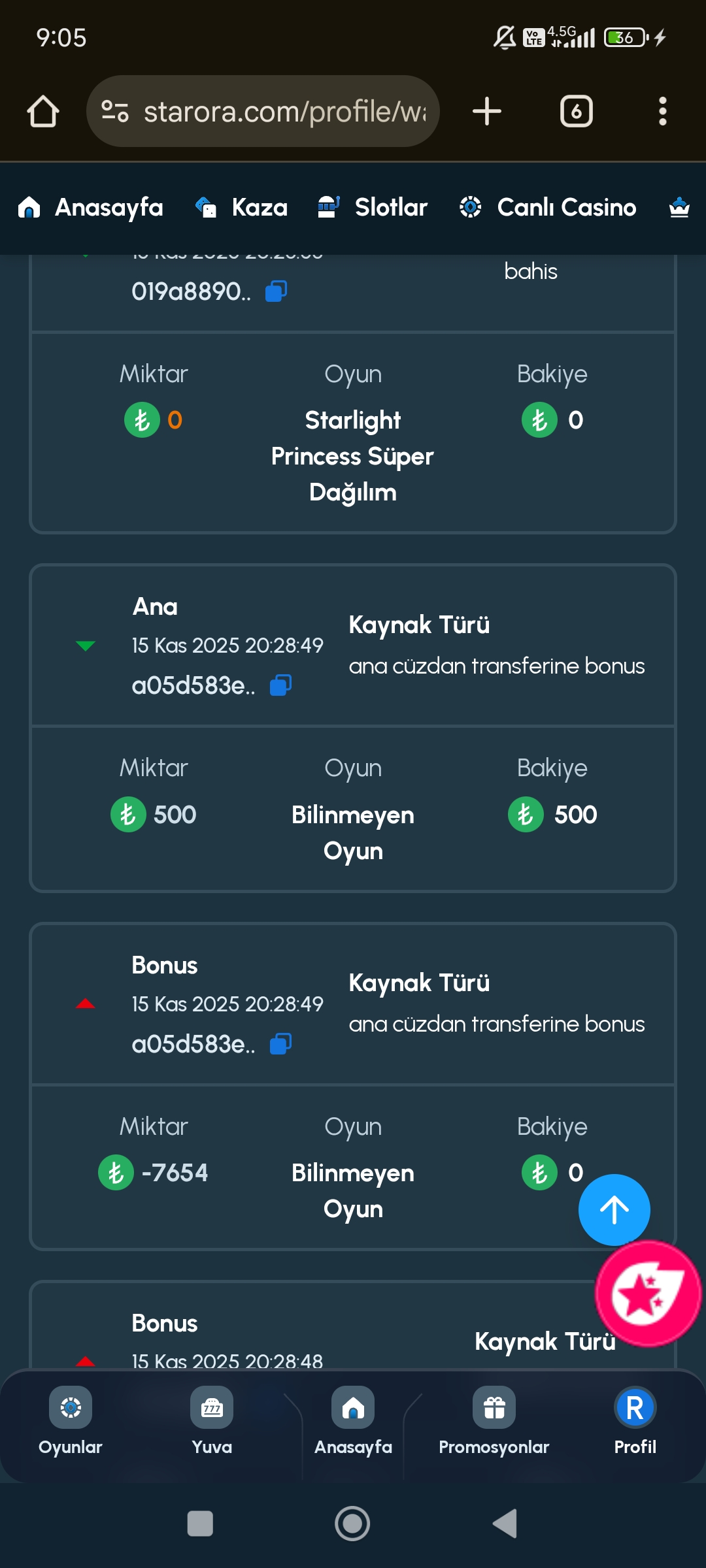Switch to Promosyonlar bottom tab

pyautogui.click(x=494, y=1422)
